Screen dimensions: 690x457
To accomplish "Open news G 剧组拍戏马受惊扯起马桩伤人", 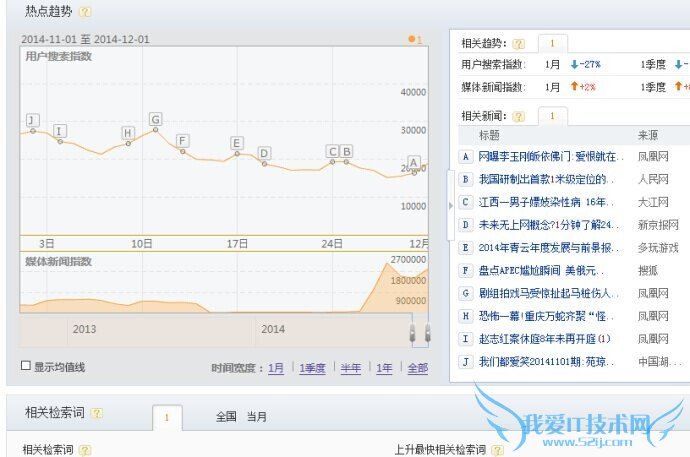I will 548,293.
